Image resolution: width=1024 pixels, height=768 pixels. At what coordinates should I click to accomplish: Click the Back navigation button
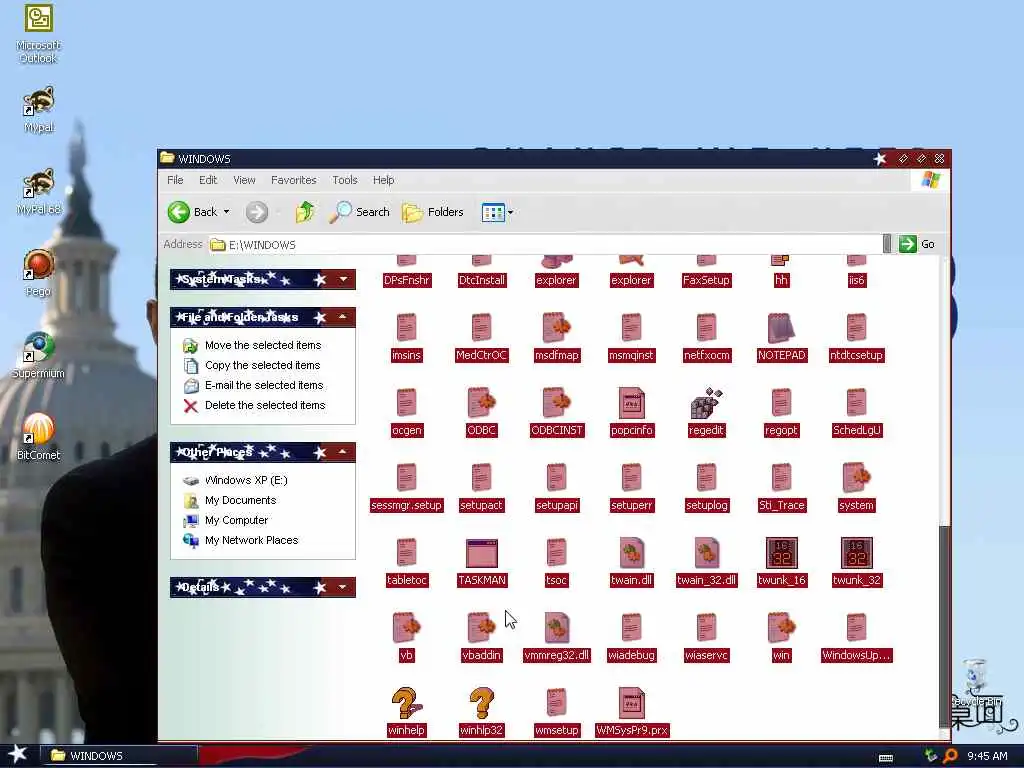(x=192, y=212)
